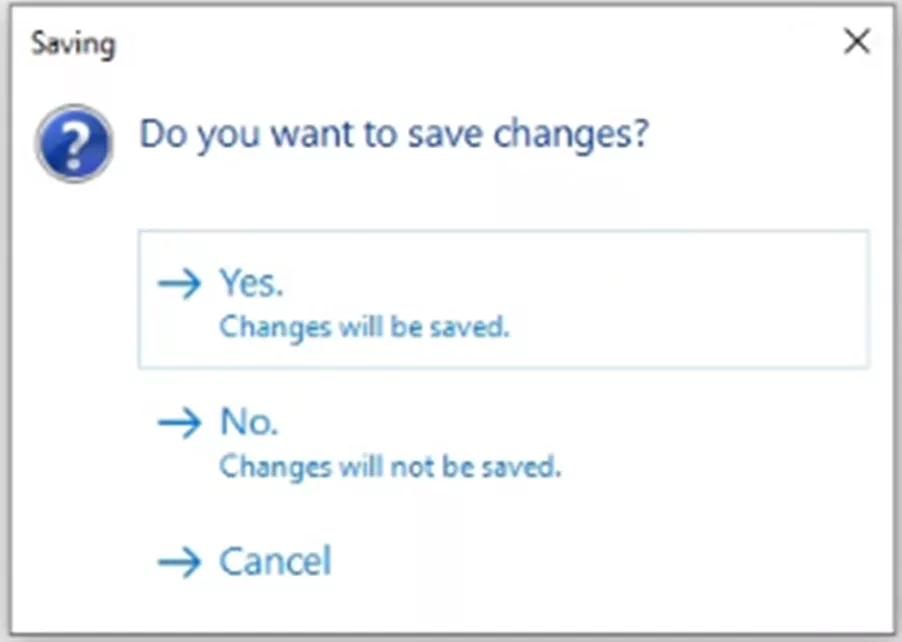Click the arrow icon beside No

tap(180, 423)
